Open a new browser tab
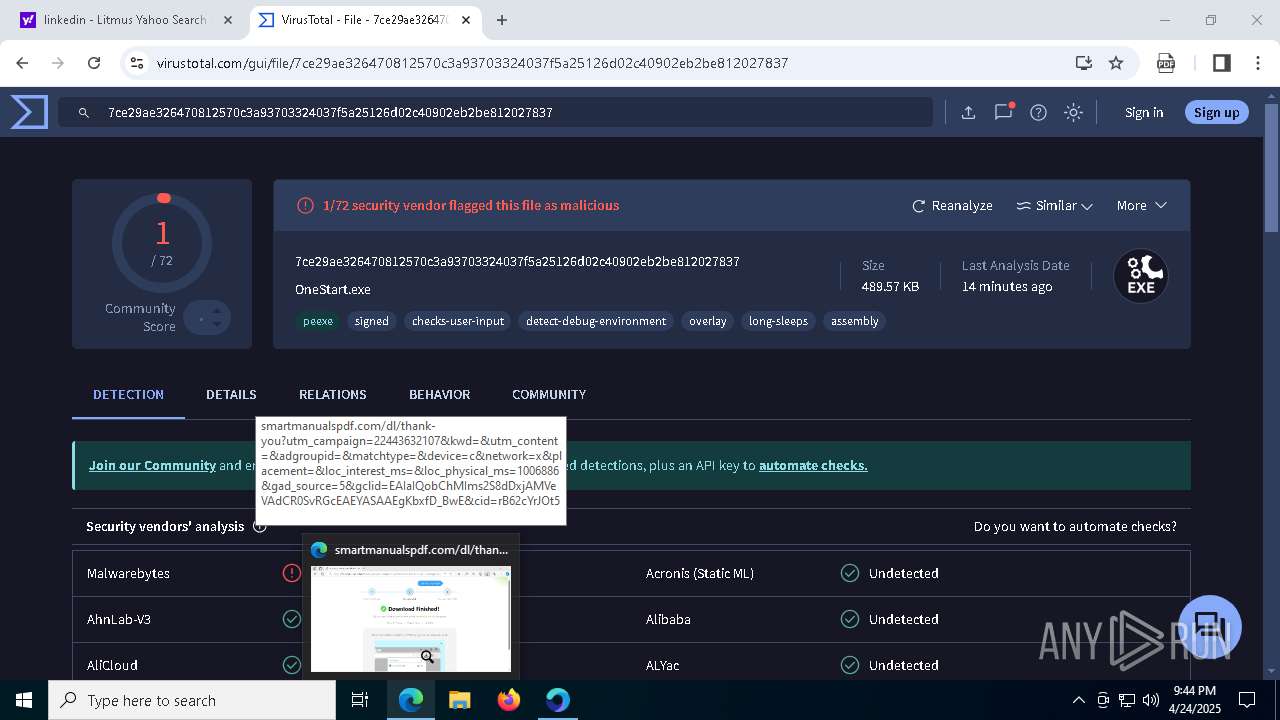Image resolution: width=1280 pixels, height=720 pixels. (502, 20)
